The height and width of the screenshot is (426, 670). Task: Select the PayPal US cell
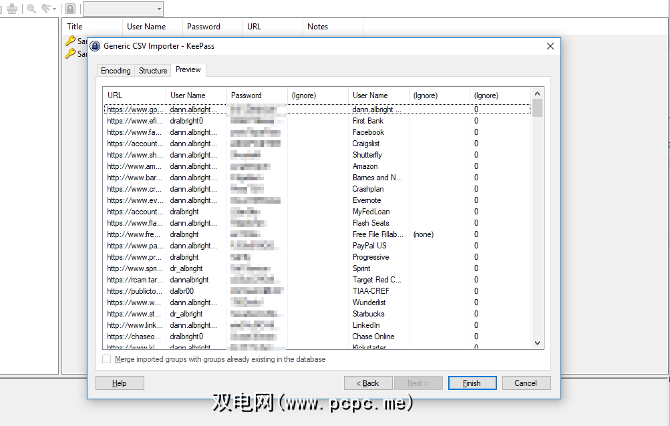pyautogui.click(x=369, y=246)
